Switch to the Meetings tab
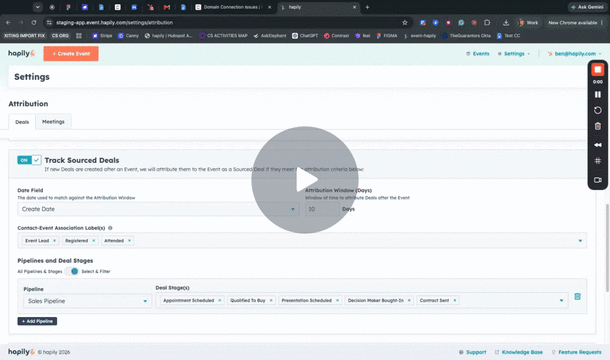This screenshot has width=610, height=360. point(53,121)
